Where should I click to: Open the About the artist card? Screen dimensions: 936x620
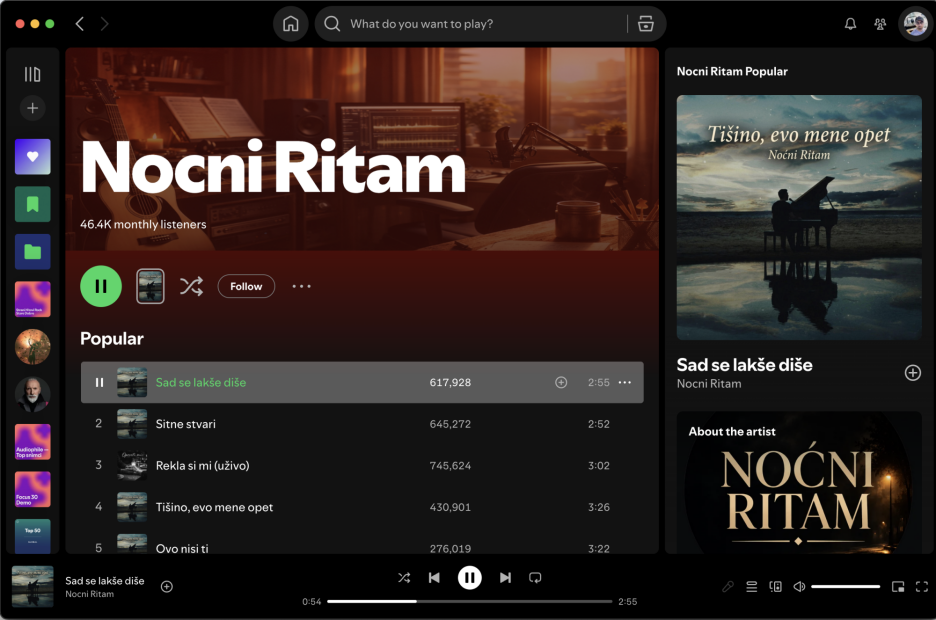point(799,483)
